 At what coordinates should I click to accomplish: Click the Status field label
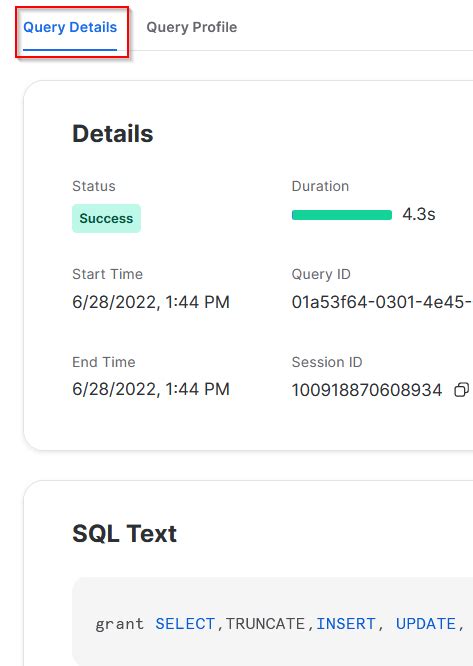[x=94, y=186]
